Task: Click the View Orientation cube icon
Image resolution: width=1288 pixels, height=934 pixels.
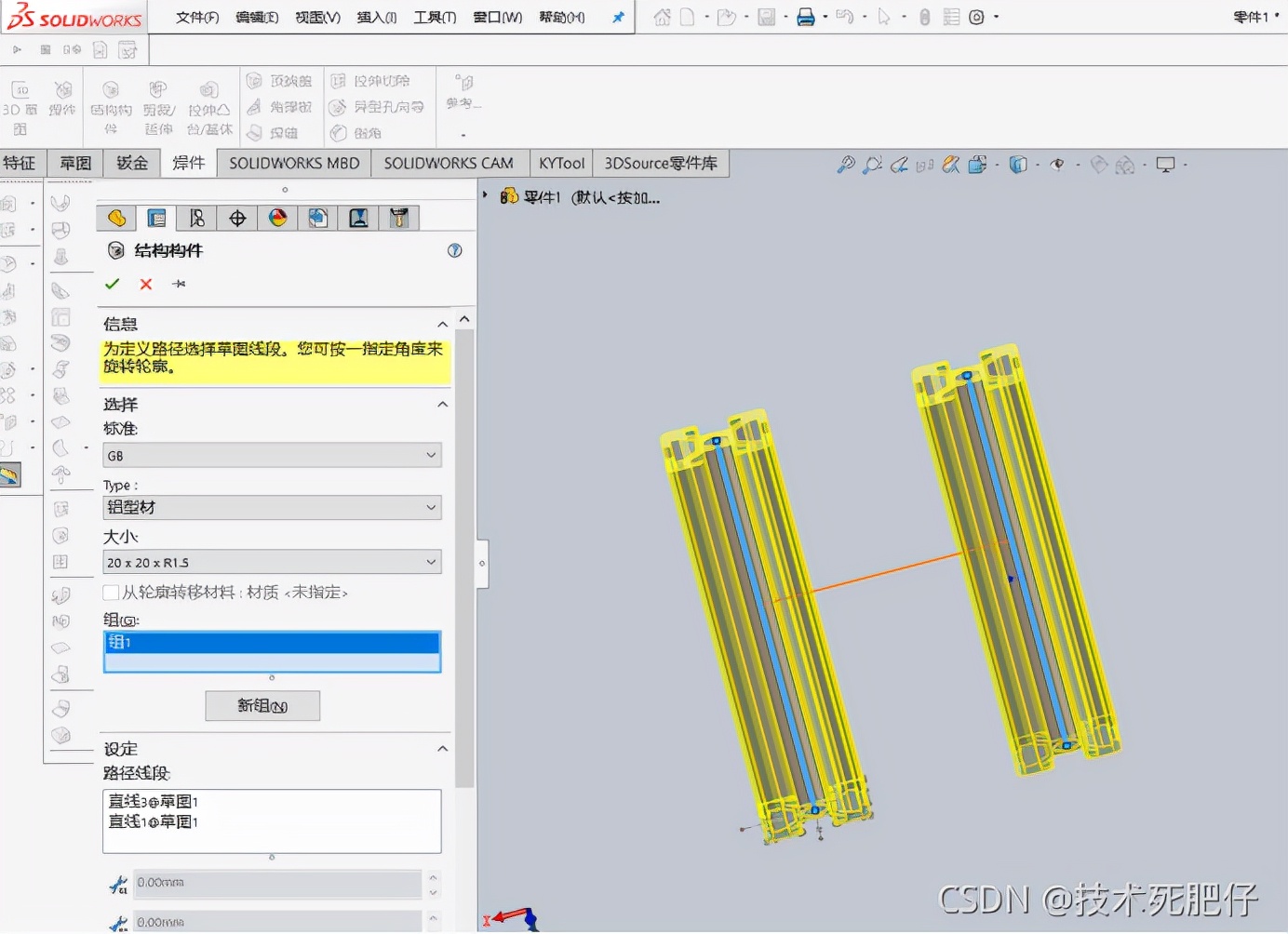Action: (x=1019, y=164)
